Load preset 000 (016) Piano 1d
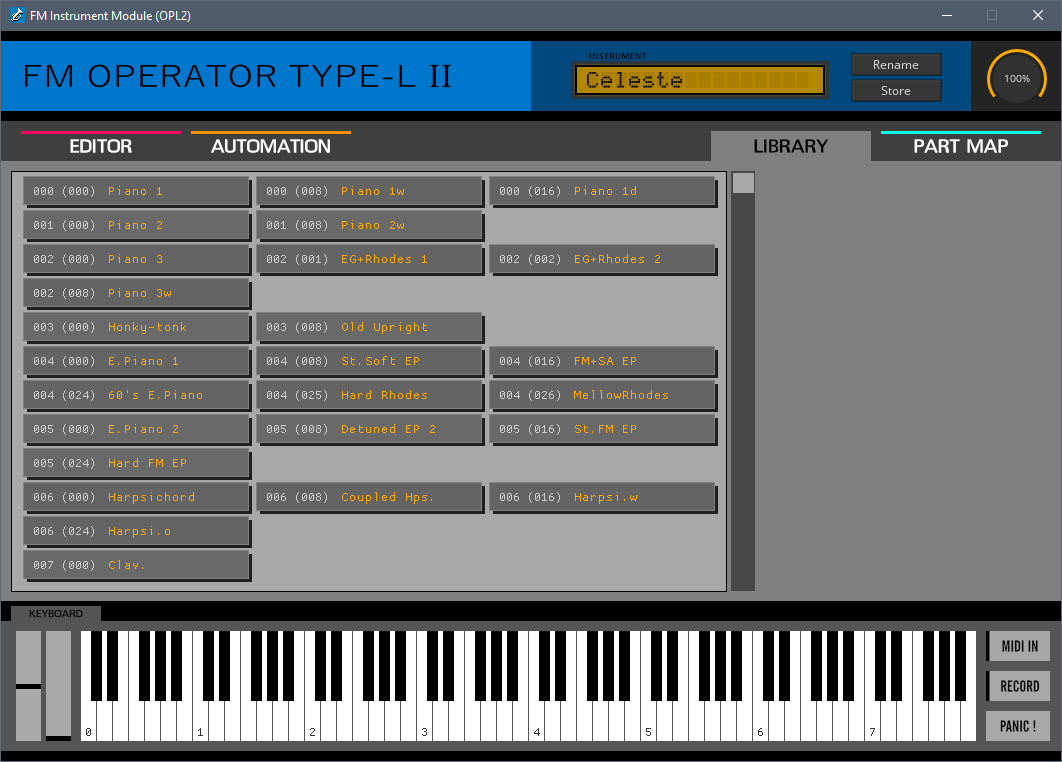 [603, 192]
